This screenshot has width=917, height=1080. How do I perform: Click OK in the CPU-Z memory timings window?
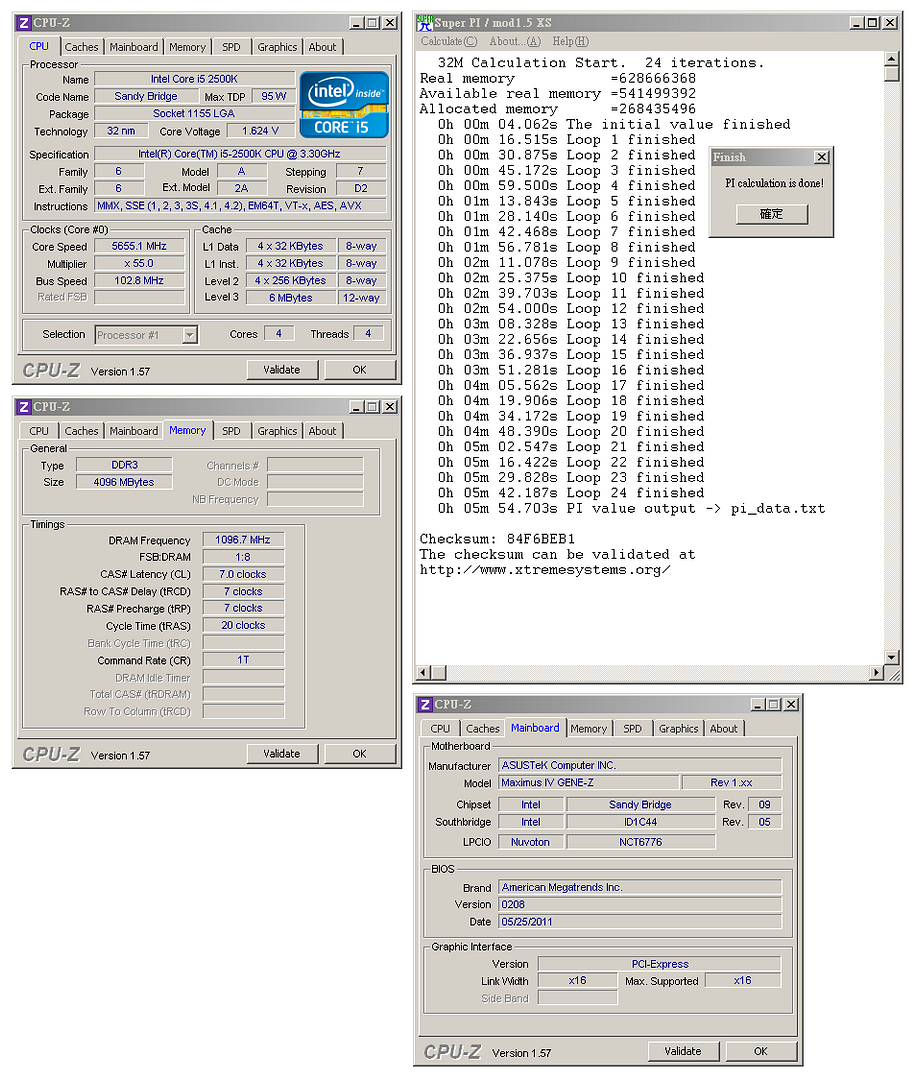click(x=360, y=754)
